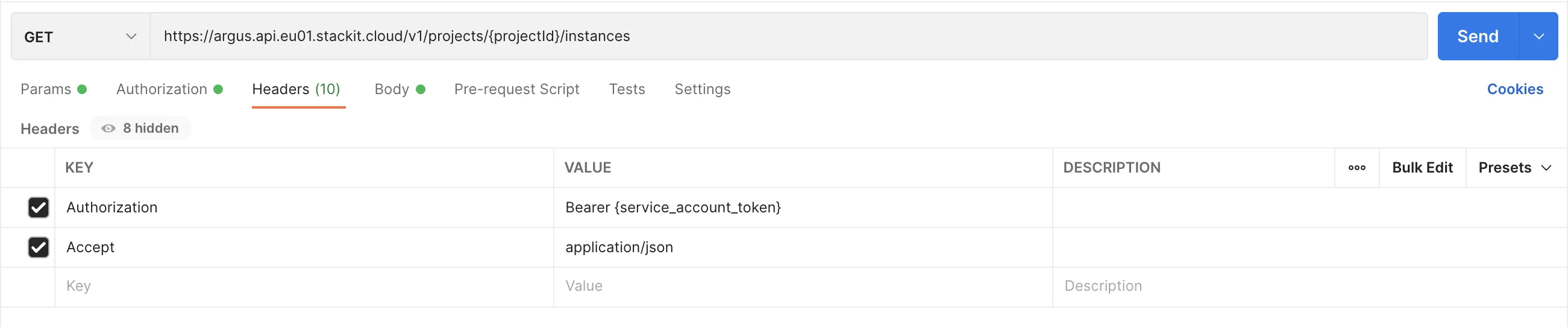Open the Presets dropdown
The image size is (1568, 327).
coord(1514,168)
